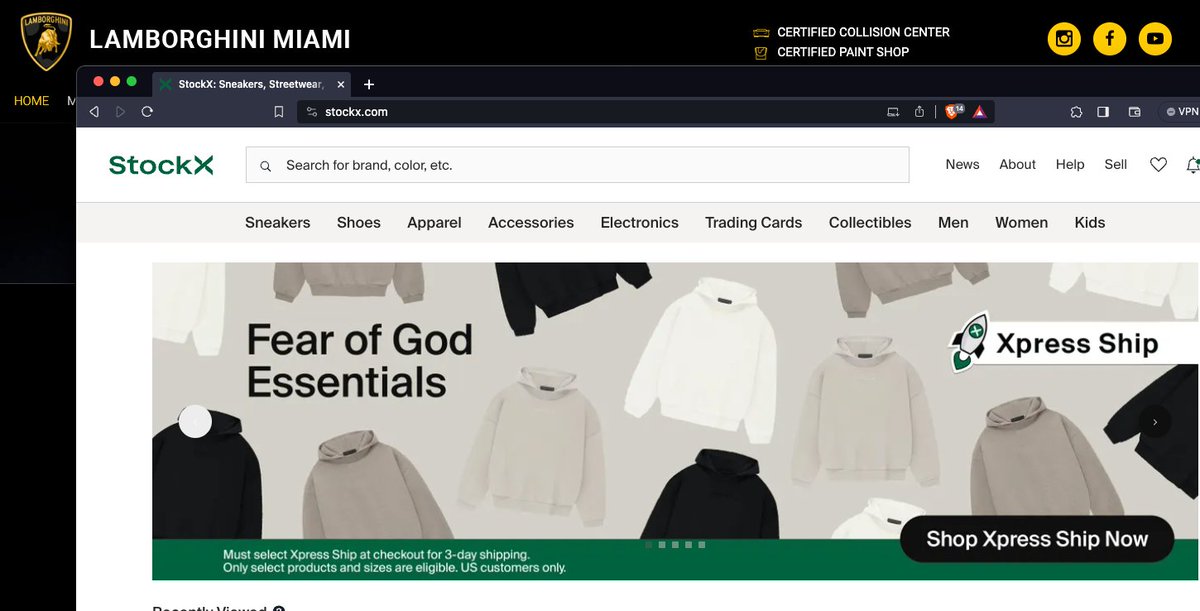
Task: Click the search magnifier icon
Action: tap(266, 166)
